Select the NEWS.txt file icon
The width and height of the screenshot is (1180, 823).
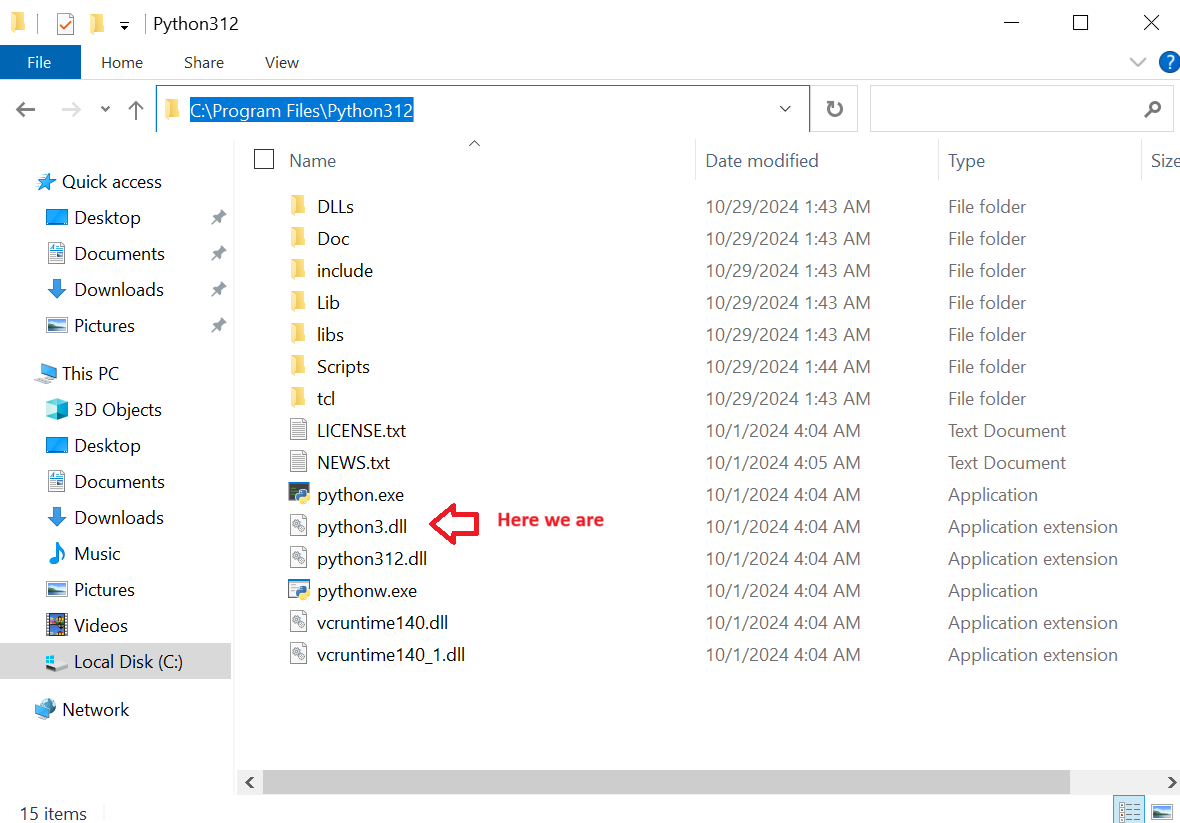(298, 462)
